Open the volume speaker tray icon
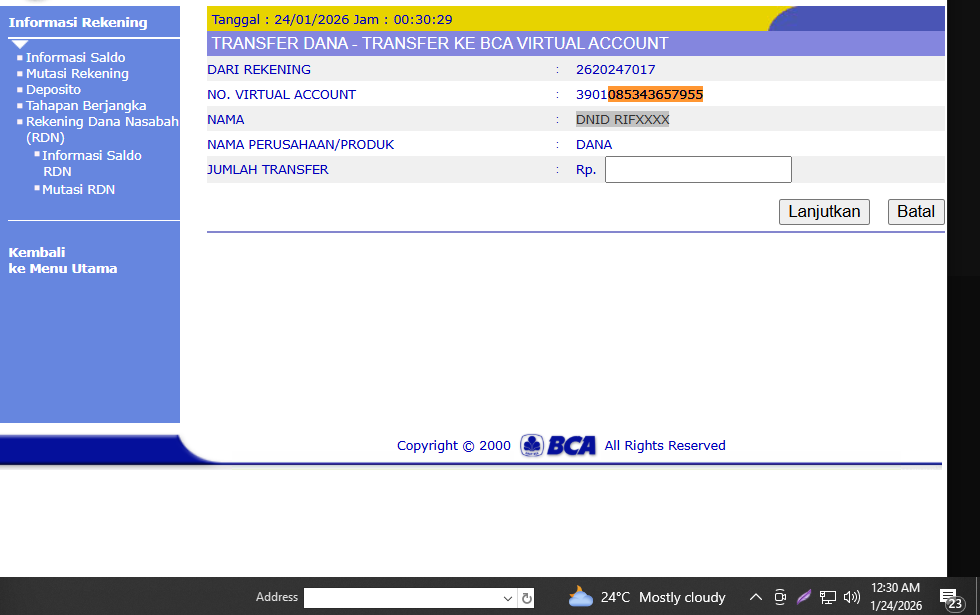 [851, 598]
